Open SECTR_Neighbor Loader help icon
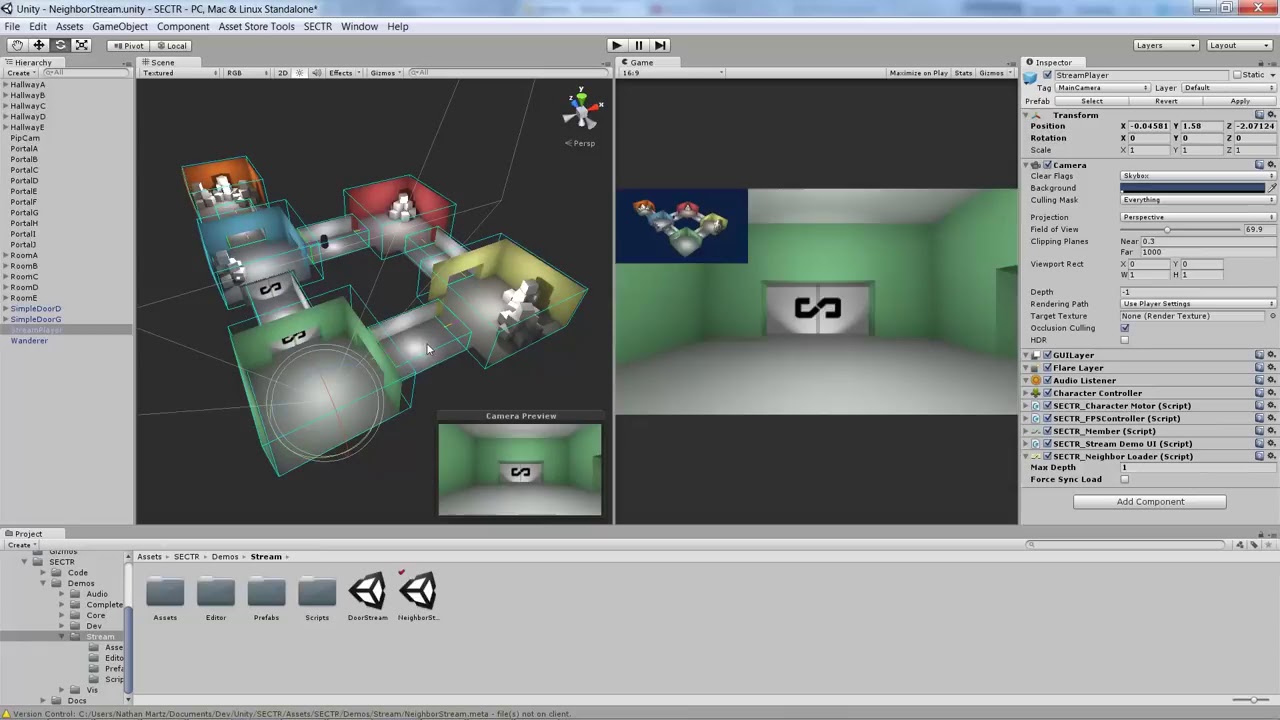 1260,456
